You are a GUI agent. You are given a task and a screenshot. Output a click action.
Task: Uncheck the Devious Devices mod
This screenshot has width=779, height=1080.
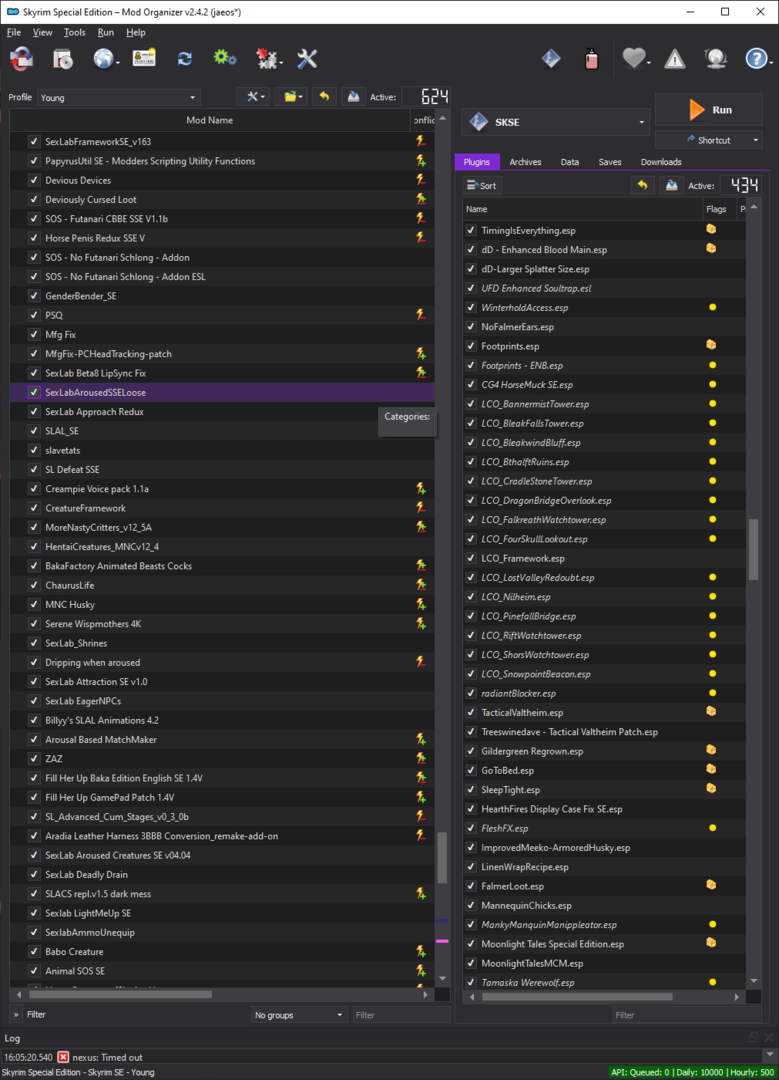[x=34, y=180]
